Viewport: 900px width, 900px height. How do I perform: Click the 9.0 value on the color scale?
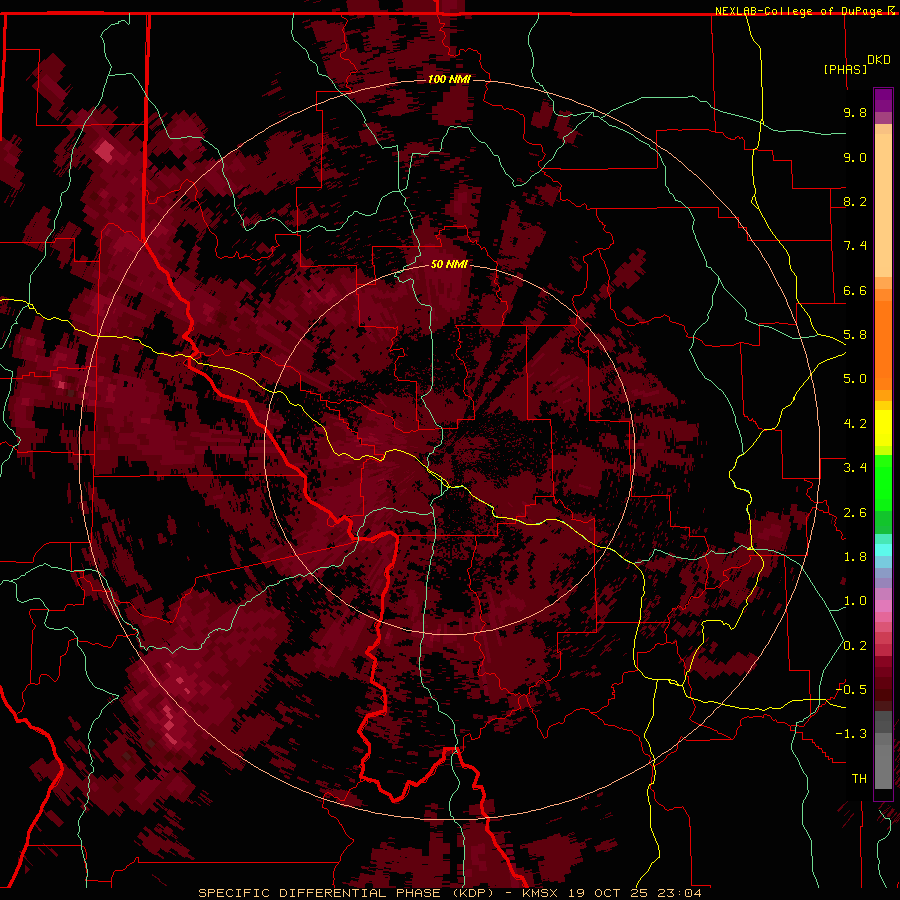click(855, 157)
